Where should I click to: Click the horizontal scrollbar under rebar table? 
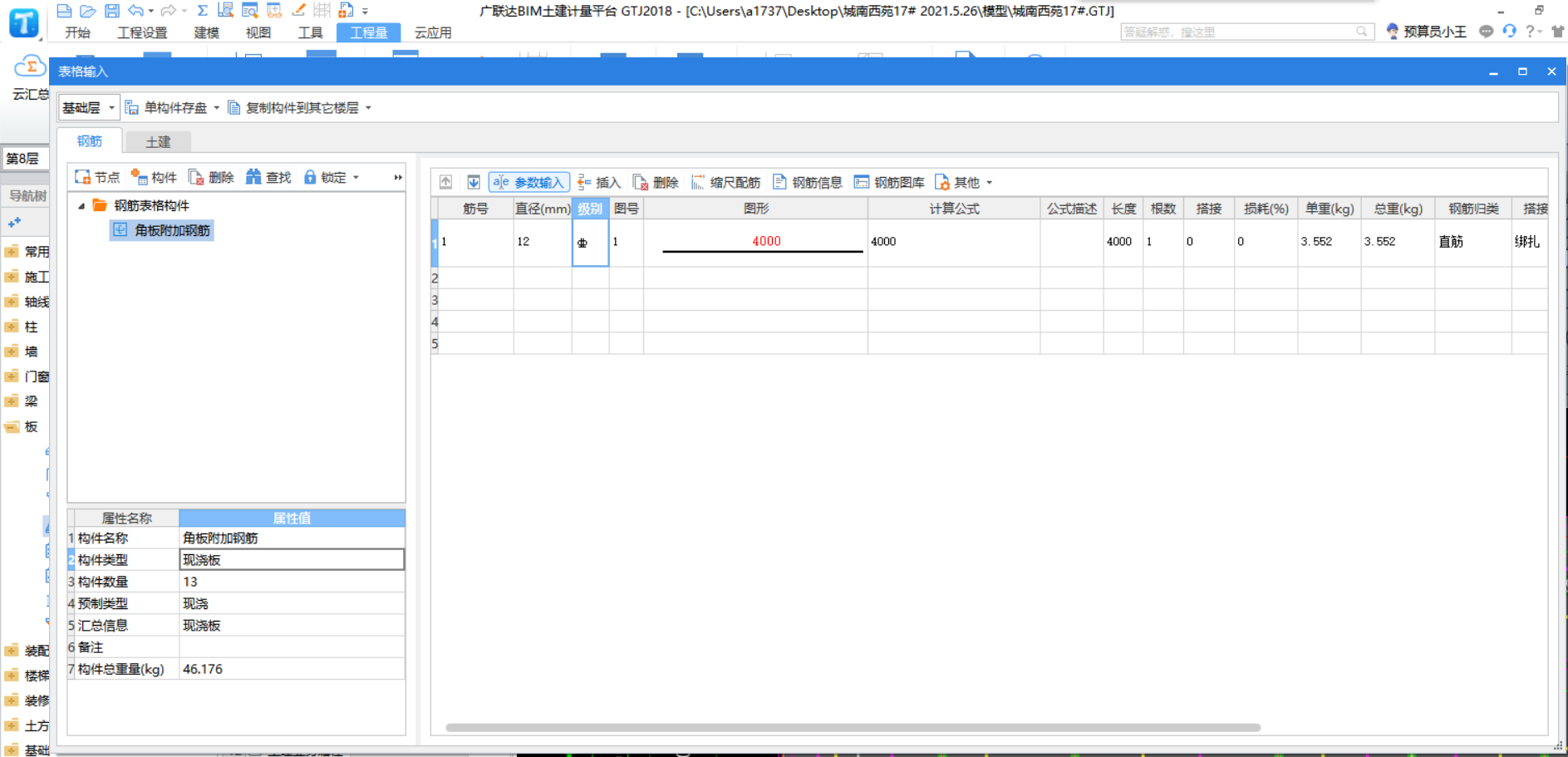point(853,727)
